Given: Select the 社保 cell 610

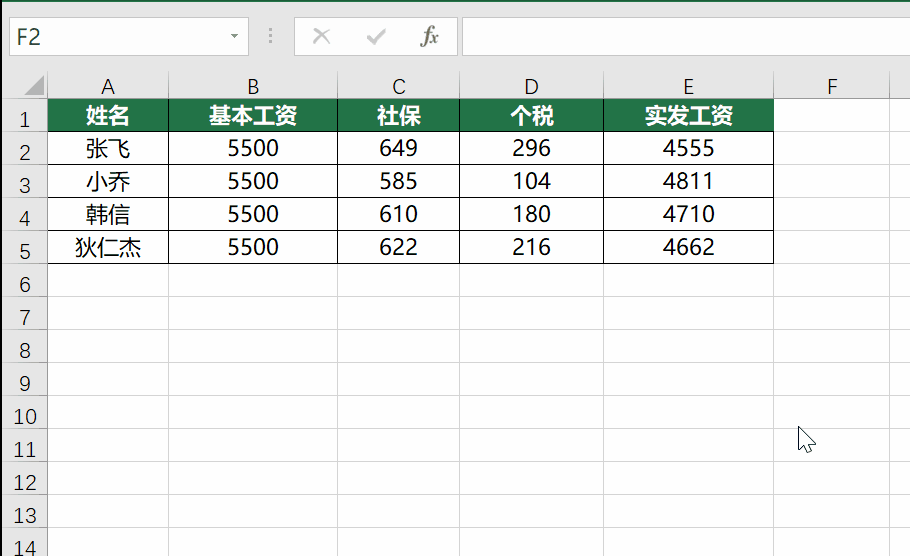Looking at the screenshot, I should [x=398, y=215].
